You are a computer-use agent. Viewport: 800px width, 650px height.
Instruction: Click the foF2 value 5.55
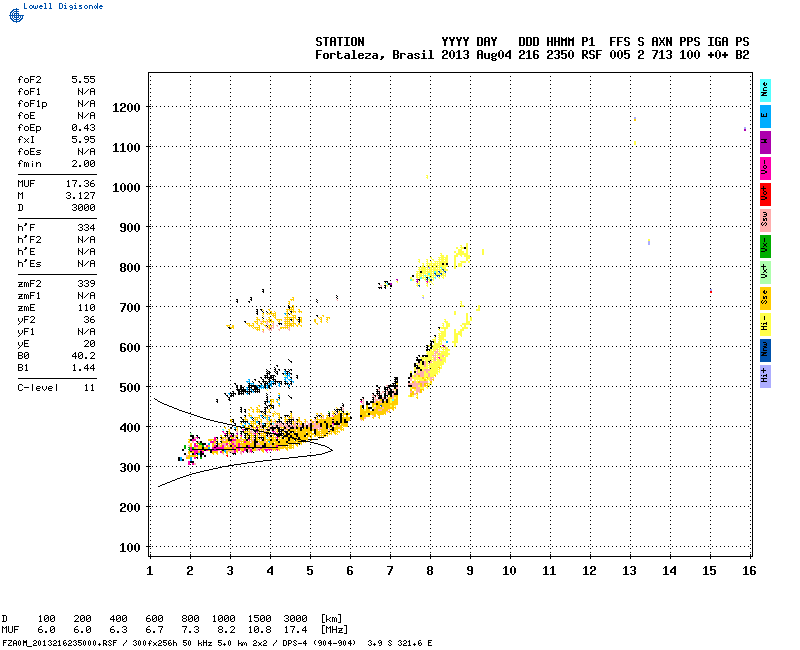83,80
